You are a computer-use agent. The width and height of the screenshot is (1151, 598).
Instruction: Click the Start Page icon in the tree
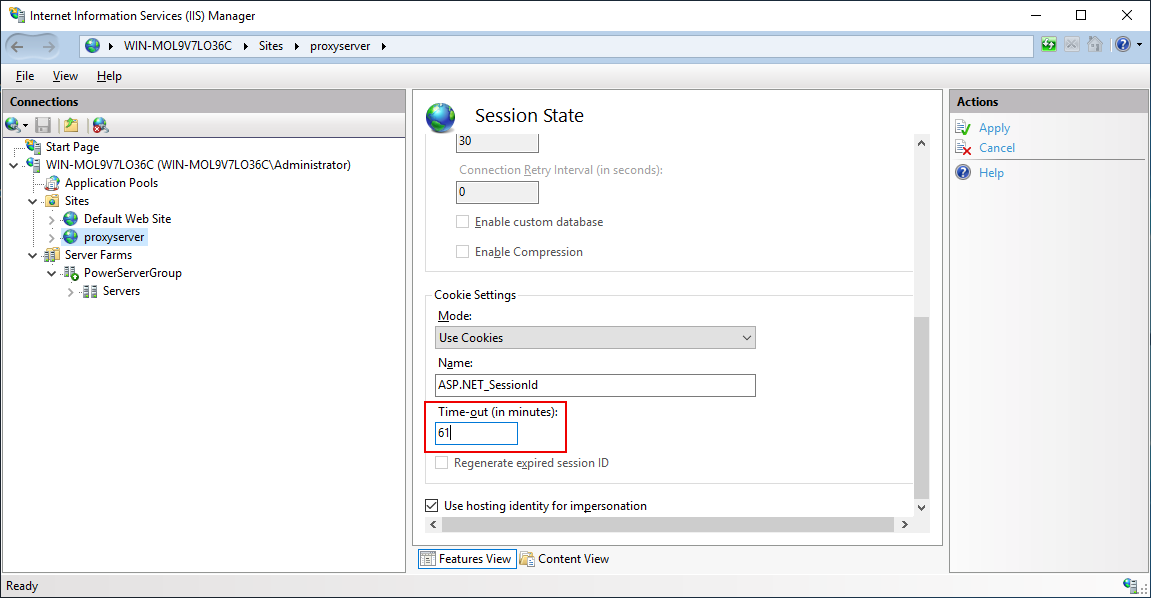click(x=34, y=147)
